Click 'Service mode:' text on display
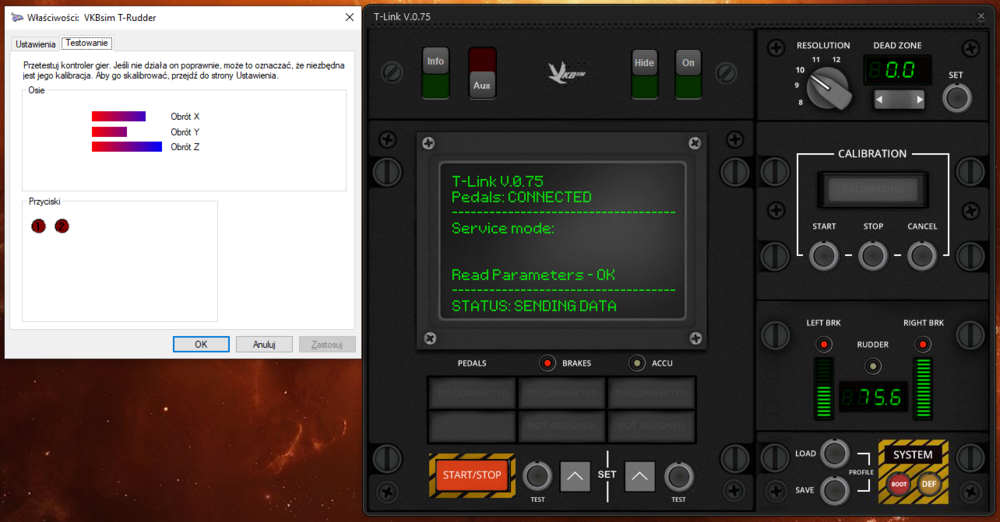The width and height of the screenshot is (1000, 522). [x=503, y=228]
